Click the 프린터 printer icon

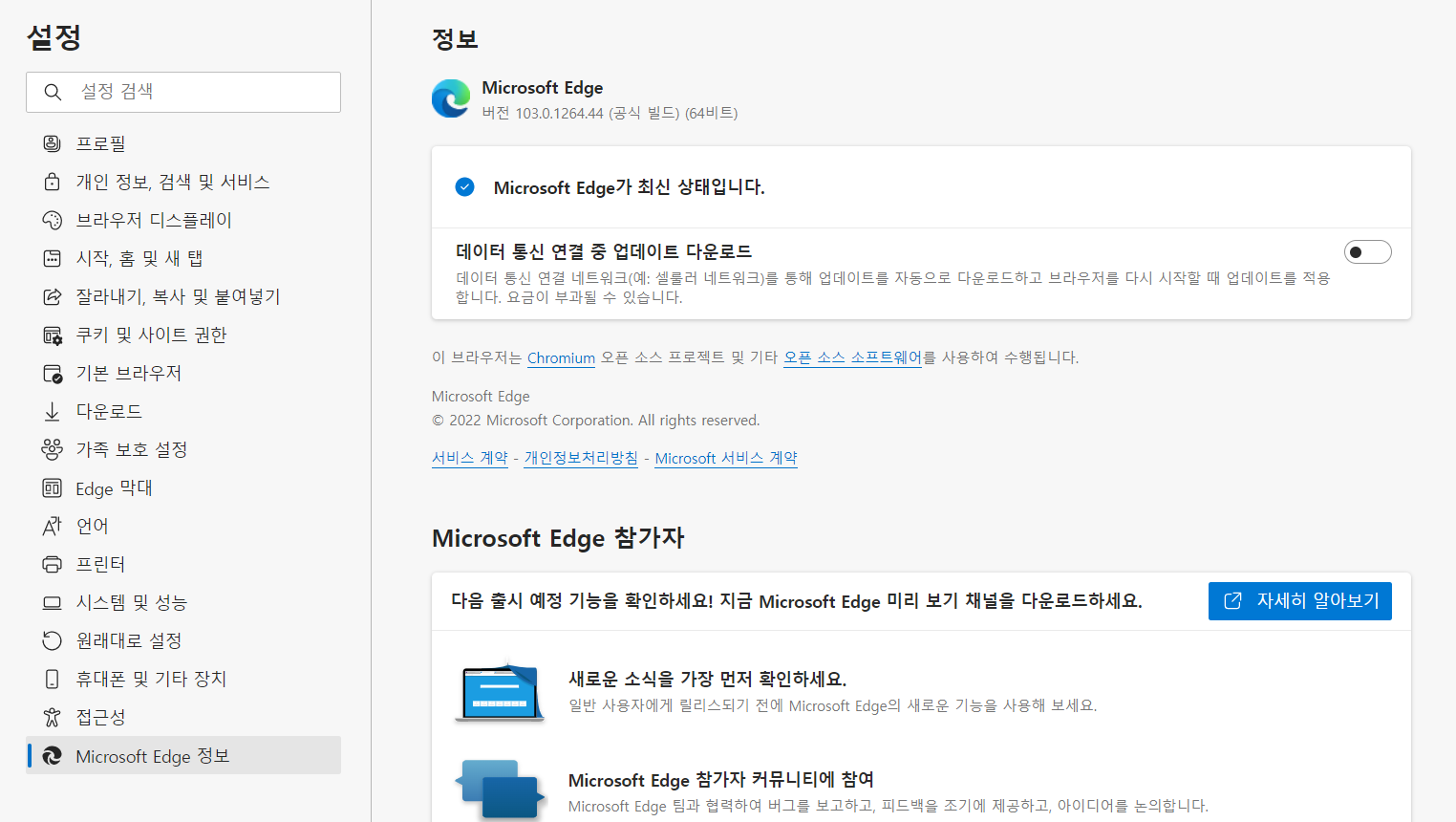[x=52, y=564]
